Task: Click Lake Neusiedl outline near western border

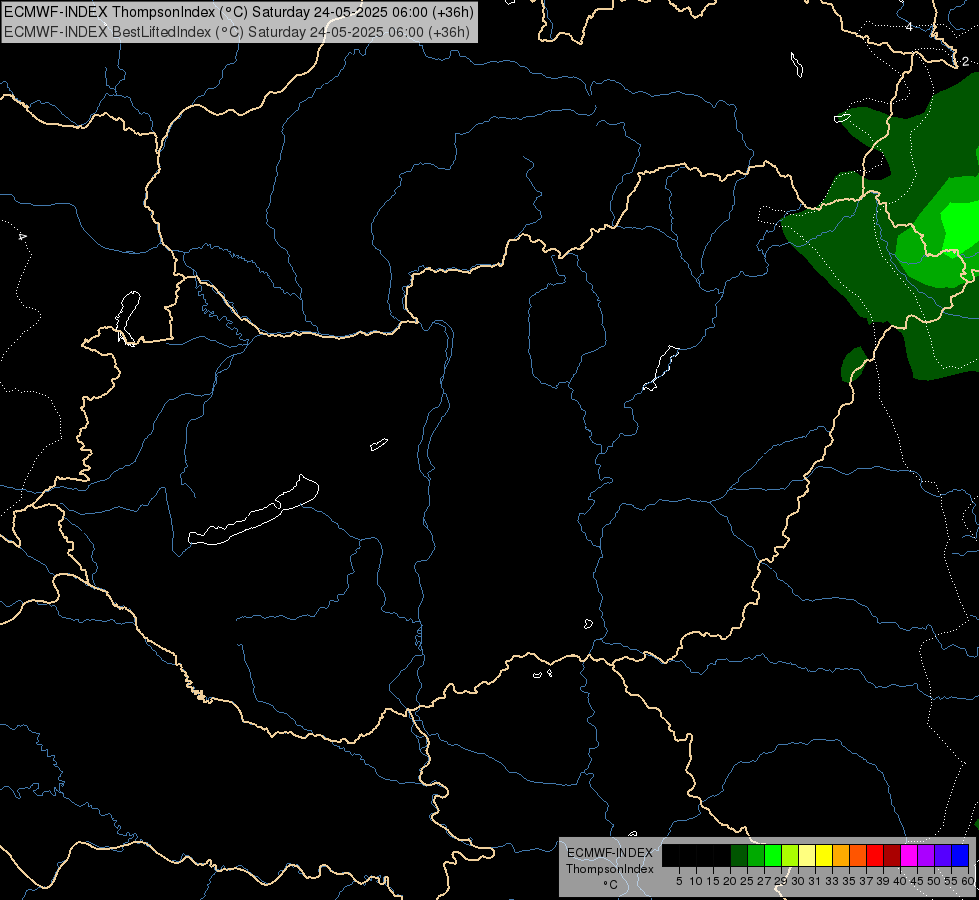Action: [128, 317]
